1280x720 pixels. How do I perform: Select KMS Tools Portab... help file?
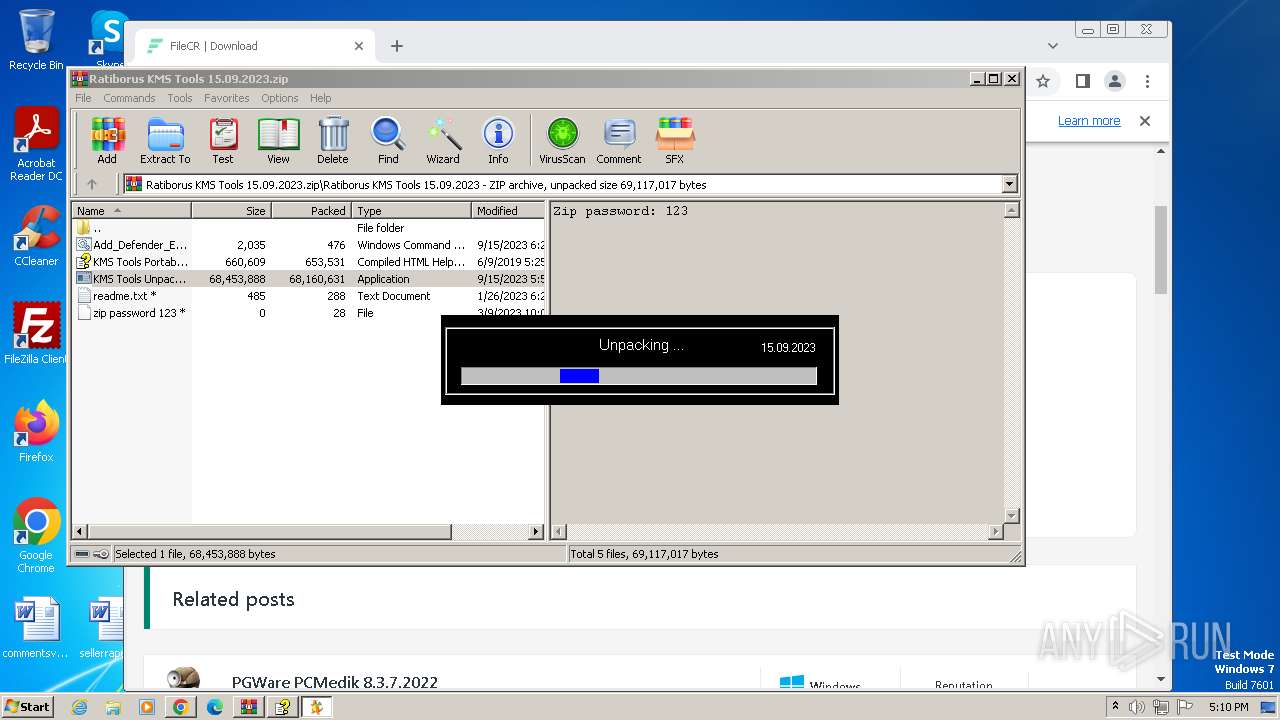(x=308, y=262)
